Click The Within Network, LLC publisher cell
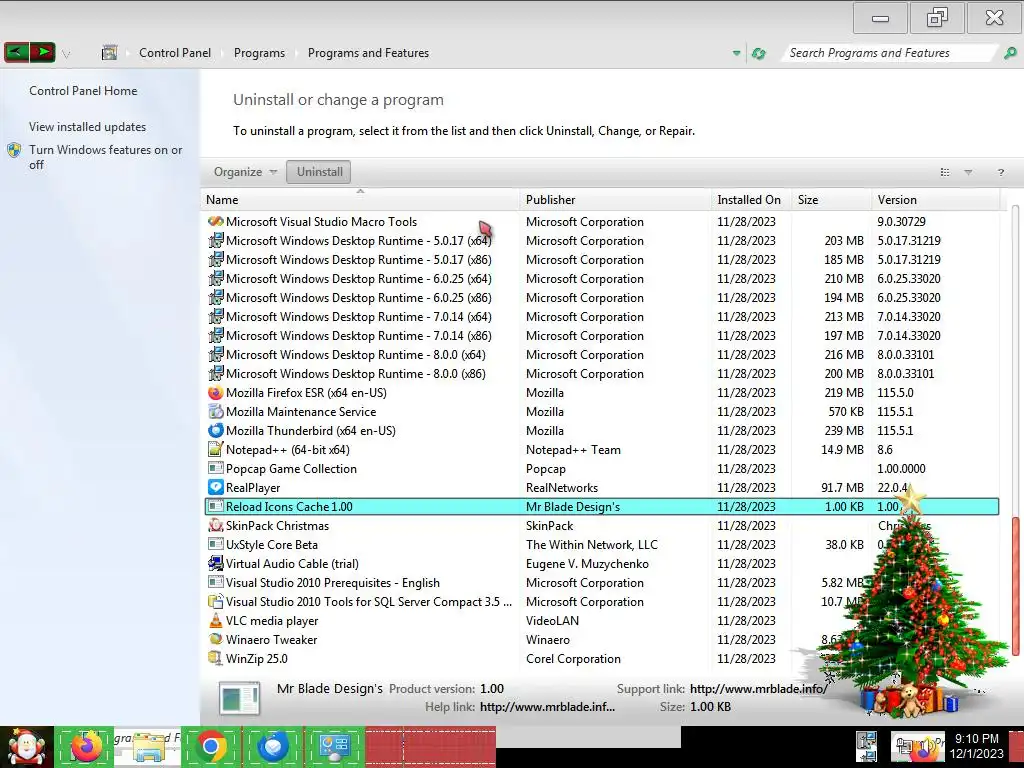 [x=592, y=545]
